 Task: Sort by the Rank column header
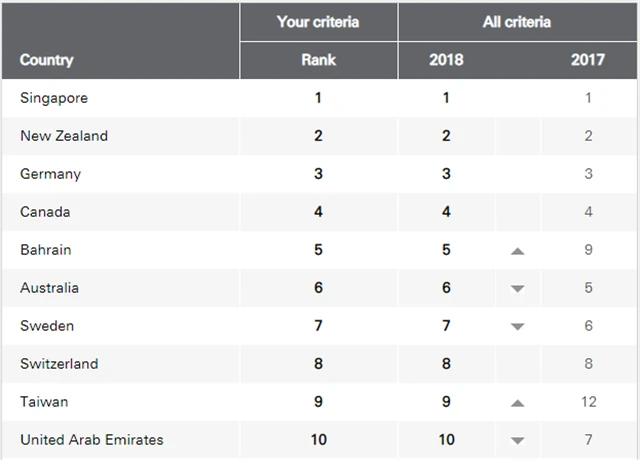318,60
